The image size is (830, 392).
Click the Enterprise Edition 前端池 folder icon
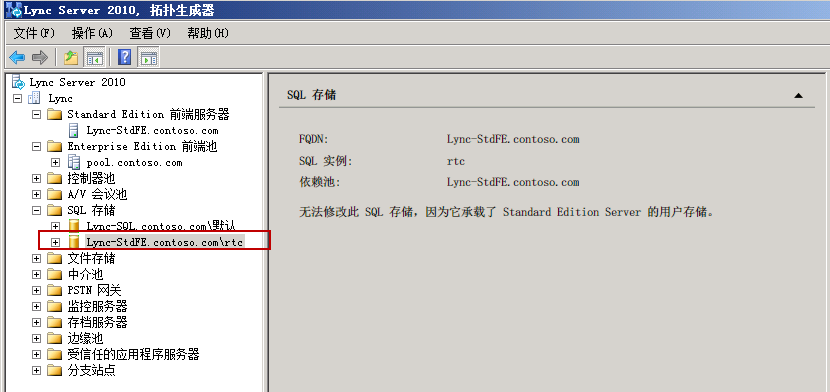(x=54, y=146)
